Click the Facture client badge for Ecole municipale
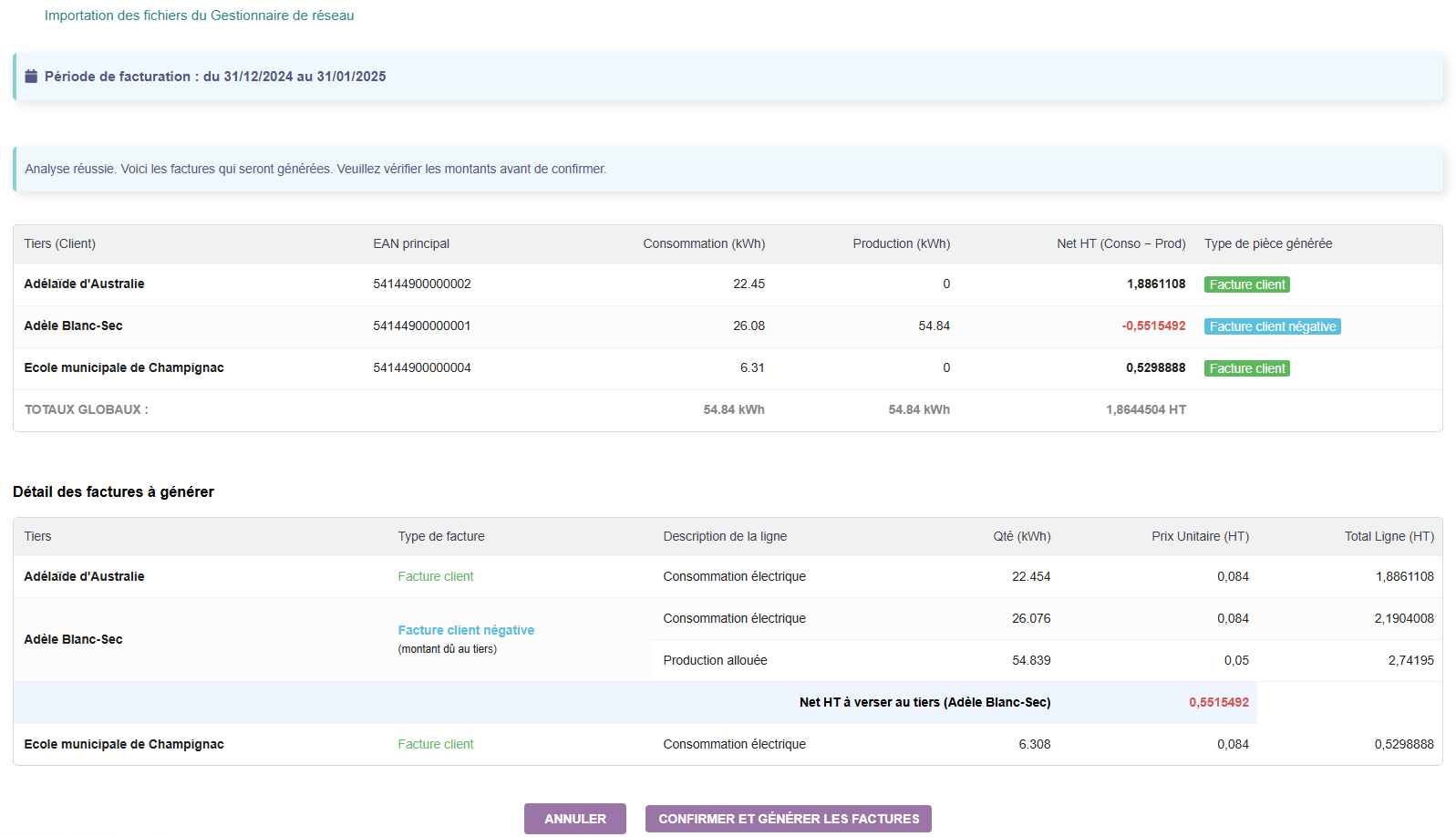This screenshot has width=1456, height=837. [x=1247, y=368]
